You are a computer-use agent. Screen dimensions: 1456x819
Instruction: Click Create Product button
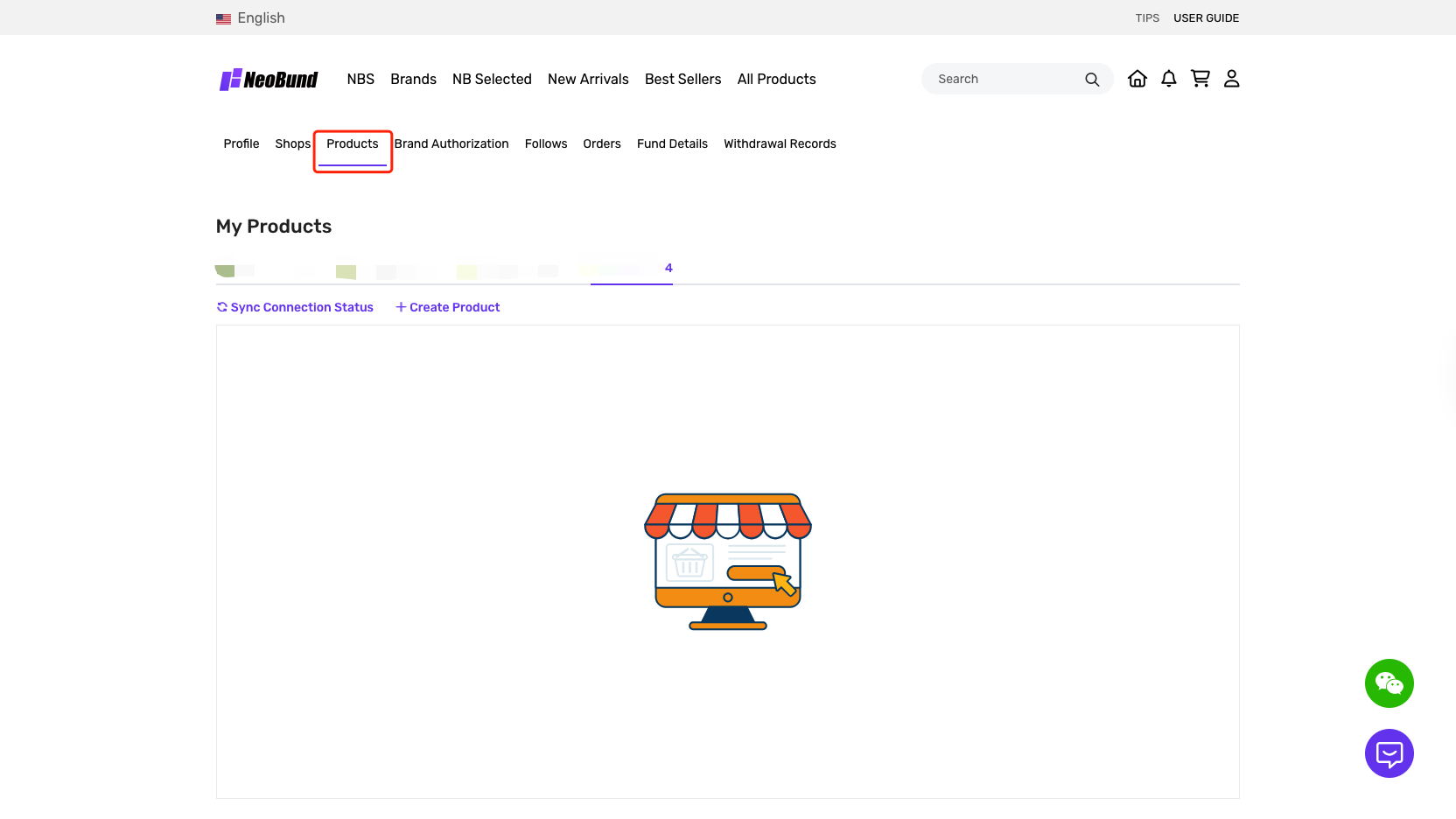pyautogui.click(x=448, y=307)
